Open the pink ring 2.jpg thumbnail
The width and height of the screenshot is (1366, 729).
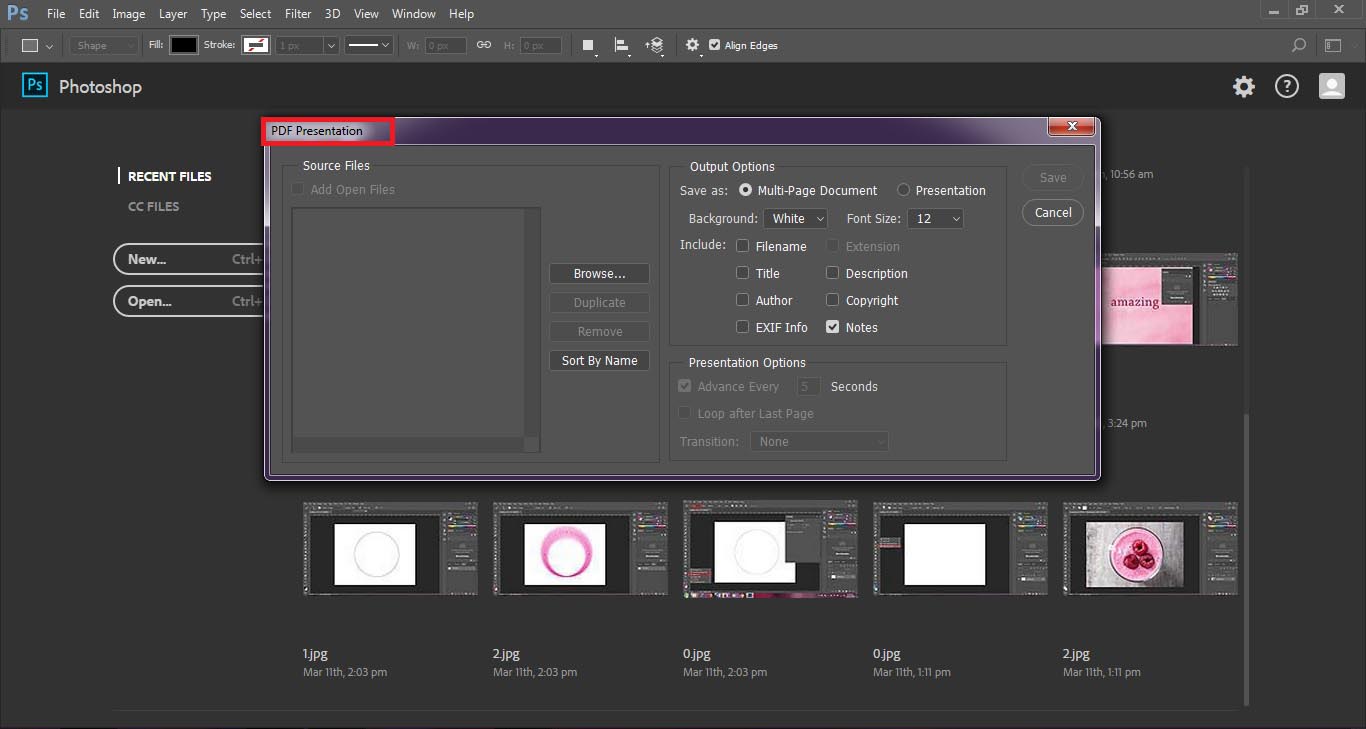point(580,548)
